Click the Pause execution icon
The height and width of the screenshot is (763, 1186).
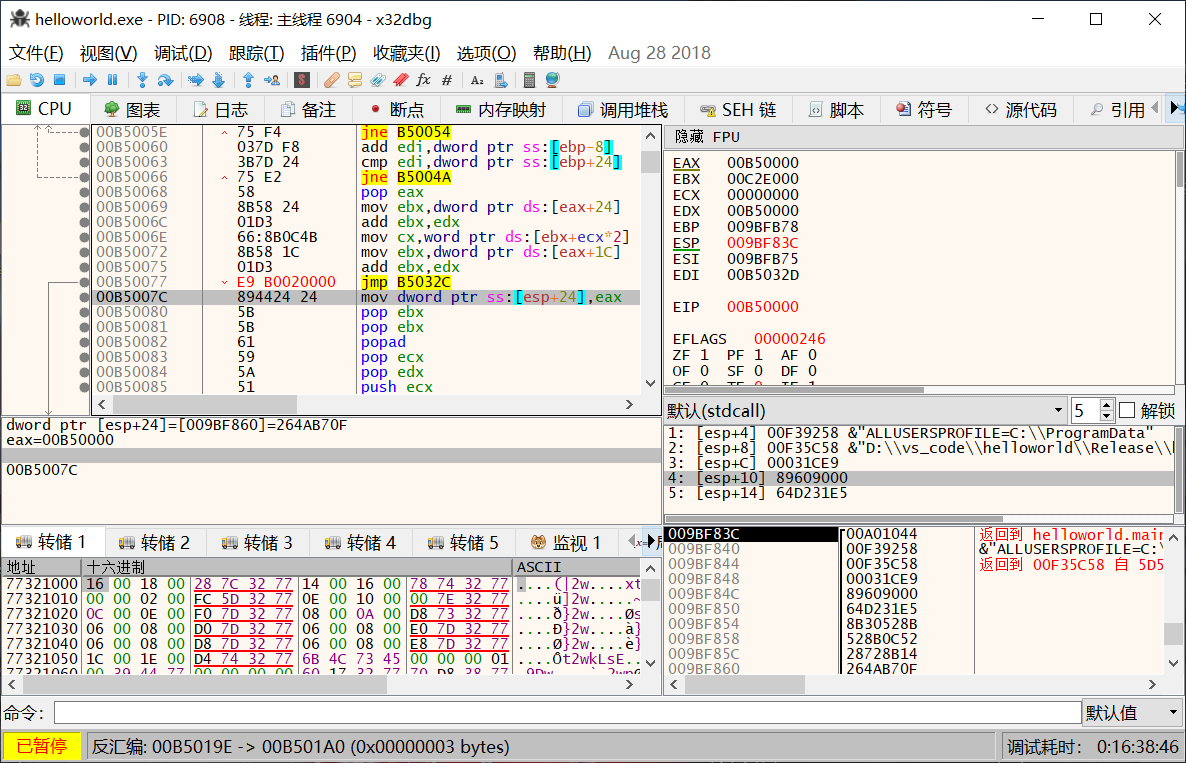[x=112, y=79]
